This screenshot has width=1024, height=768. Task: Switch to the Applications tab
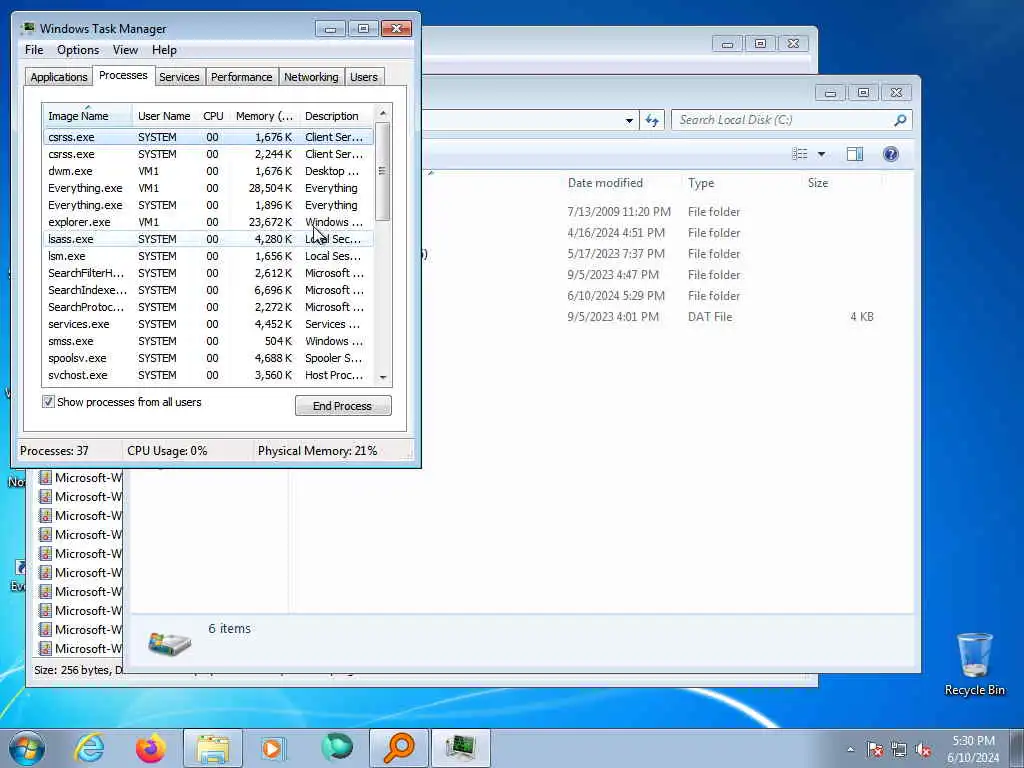(x=59, y=77)
